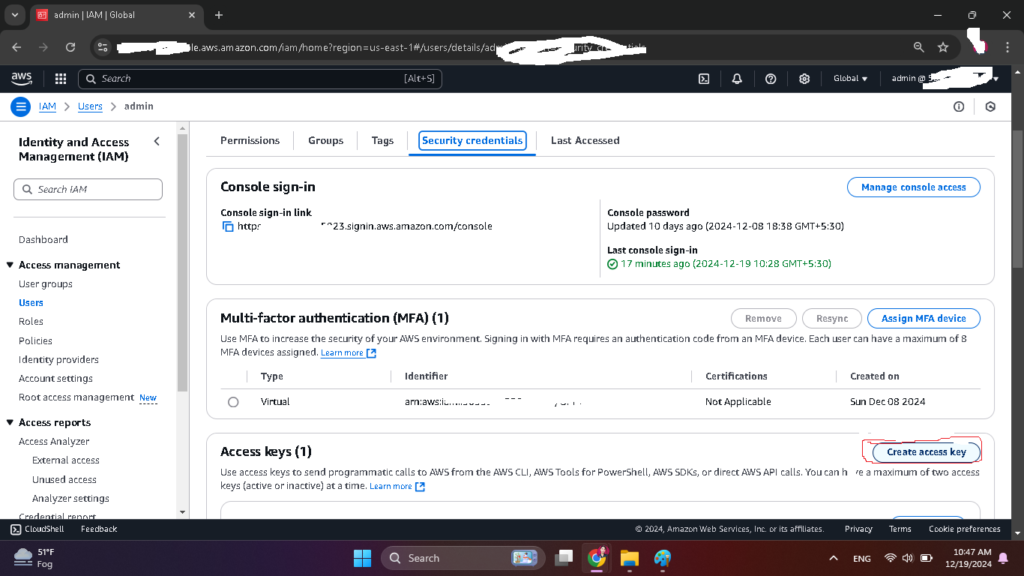The width and height of the screenshot is (1024, 576).
Task: Switch to the Groups tab
Action: point(325,140)
